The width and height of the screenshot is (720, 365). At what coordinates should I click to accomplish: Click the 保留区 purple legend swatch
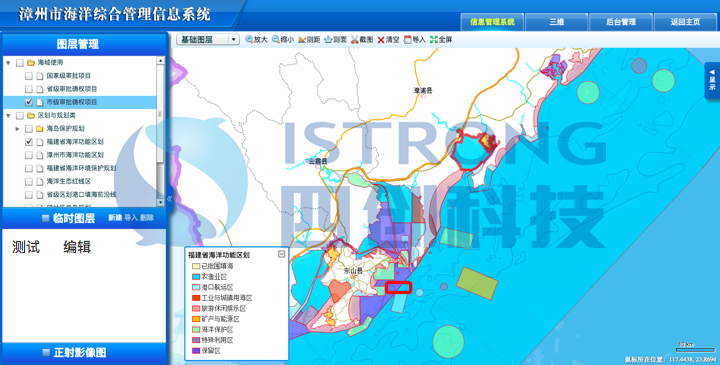pos(196,351)
